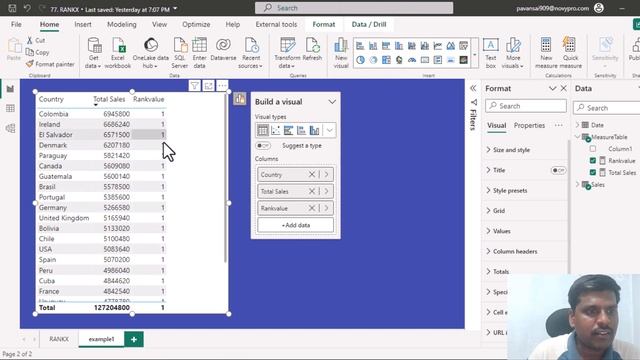Check the Column1 field checkbox
This screenshot has width=640, height=360.
coord(593,149)
